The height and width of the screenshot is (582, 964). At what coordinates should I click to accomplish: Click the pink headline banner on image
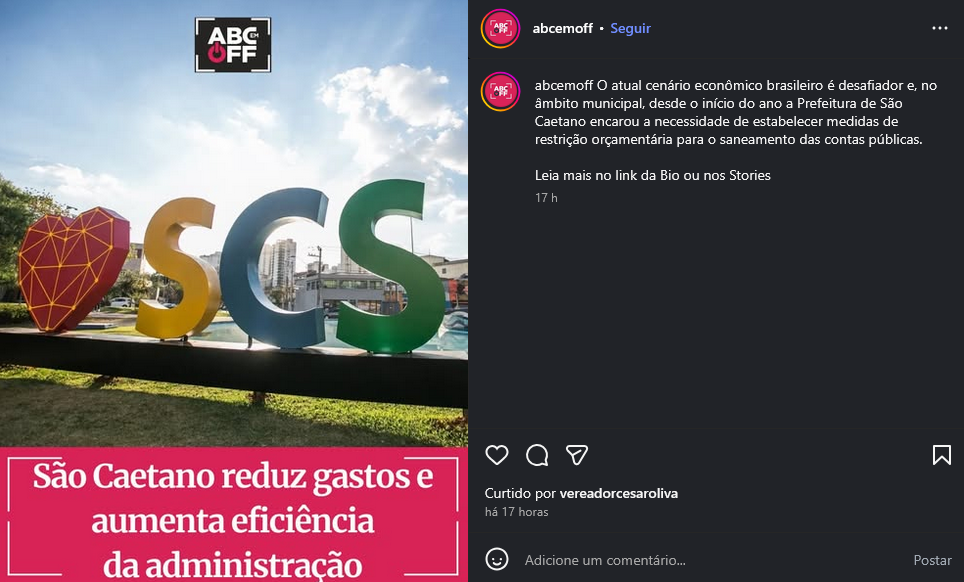(x=234, y=514)
